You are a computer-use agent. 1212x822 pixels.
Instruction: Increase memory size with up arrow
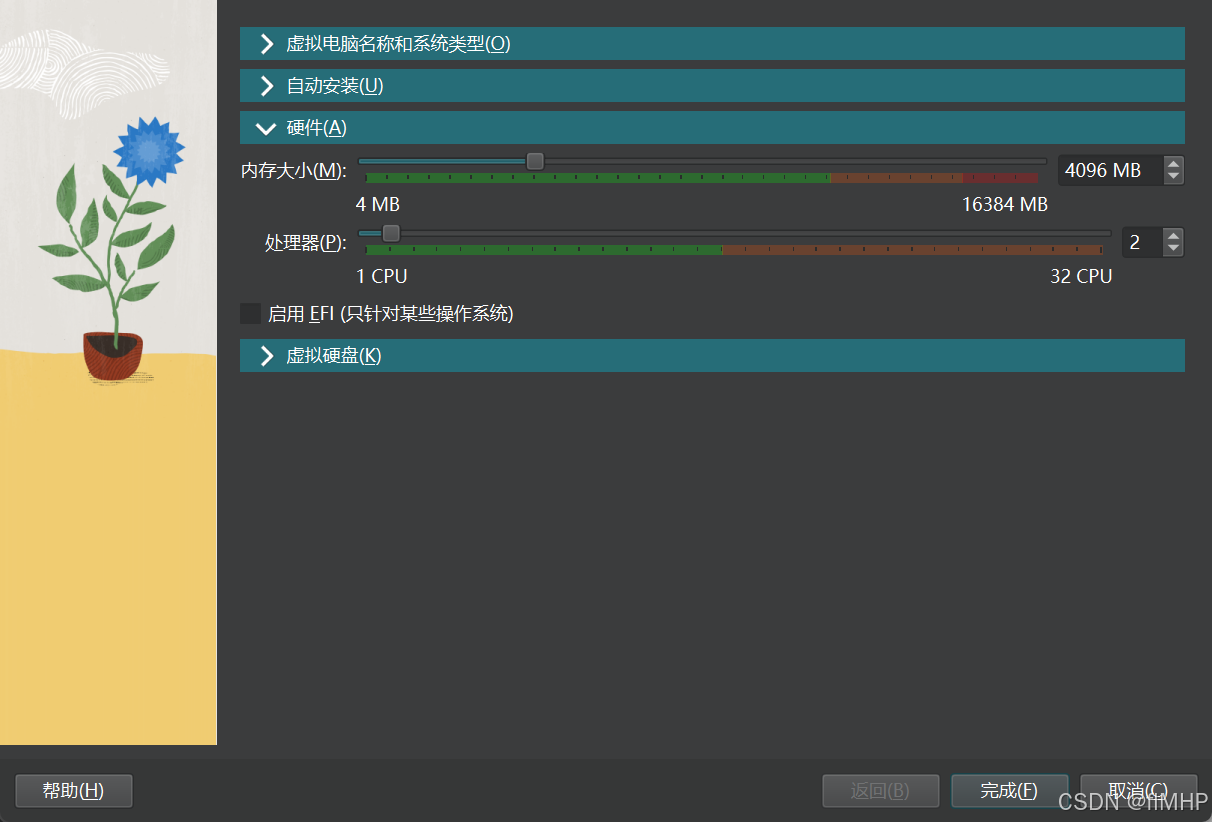coord(1174,164)
